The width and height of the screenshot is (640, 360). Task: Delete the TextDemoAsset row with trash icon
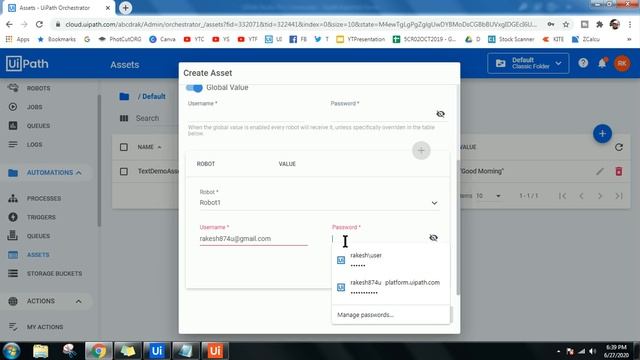(x=619, y=171)
